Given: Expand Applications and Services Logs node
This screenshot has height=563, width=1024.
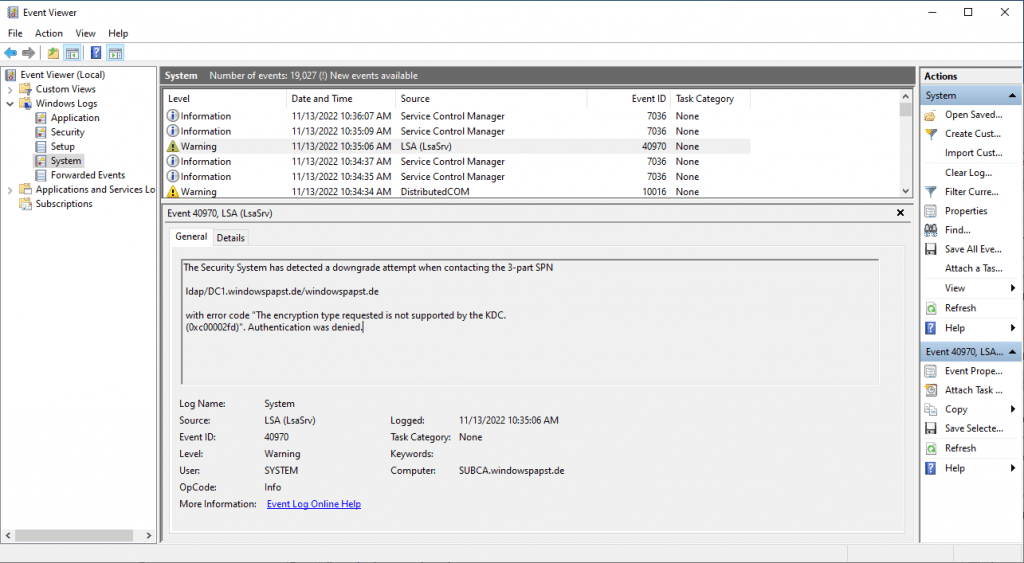Looking at the screenshot, I should click(11, 189).
